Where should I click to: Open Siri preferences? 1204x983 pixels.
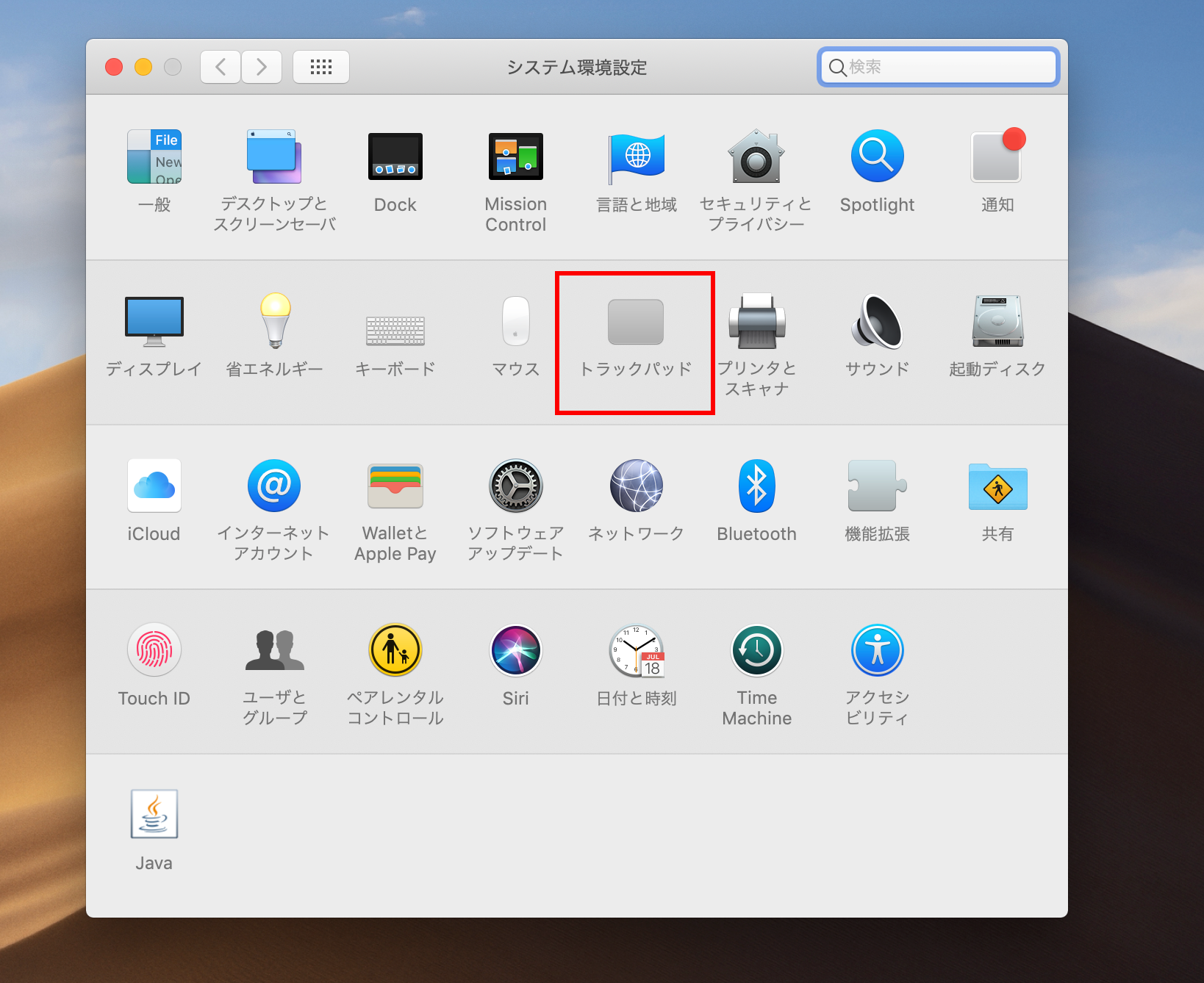click(x=516, y=650)
